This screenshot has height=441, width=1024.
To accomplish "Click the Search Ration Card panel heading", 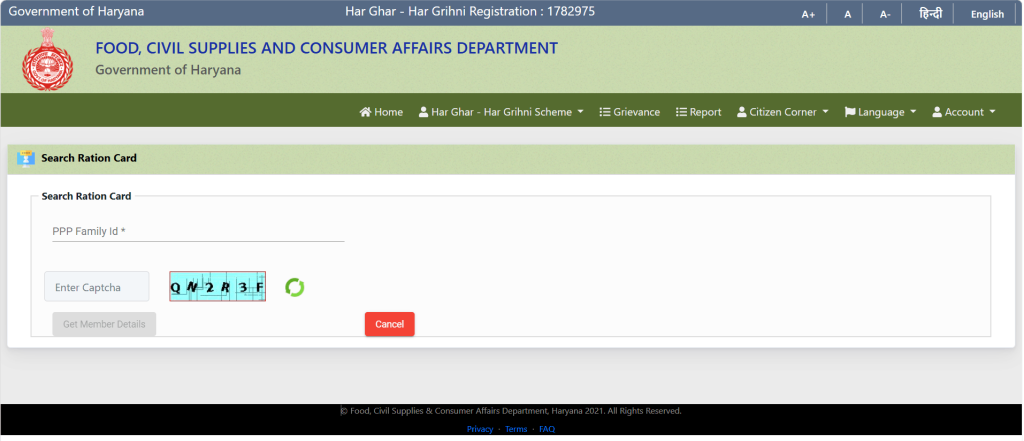I will [89, 158].
